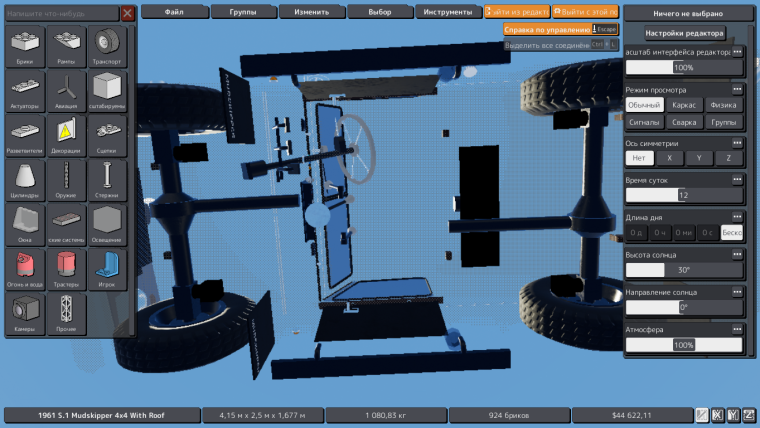Image resolution: width=760 pixels, height=428 pixels.
Task: Open the Авиация propeller category
Action: [66, 91]
